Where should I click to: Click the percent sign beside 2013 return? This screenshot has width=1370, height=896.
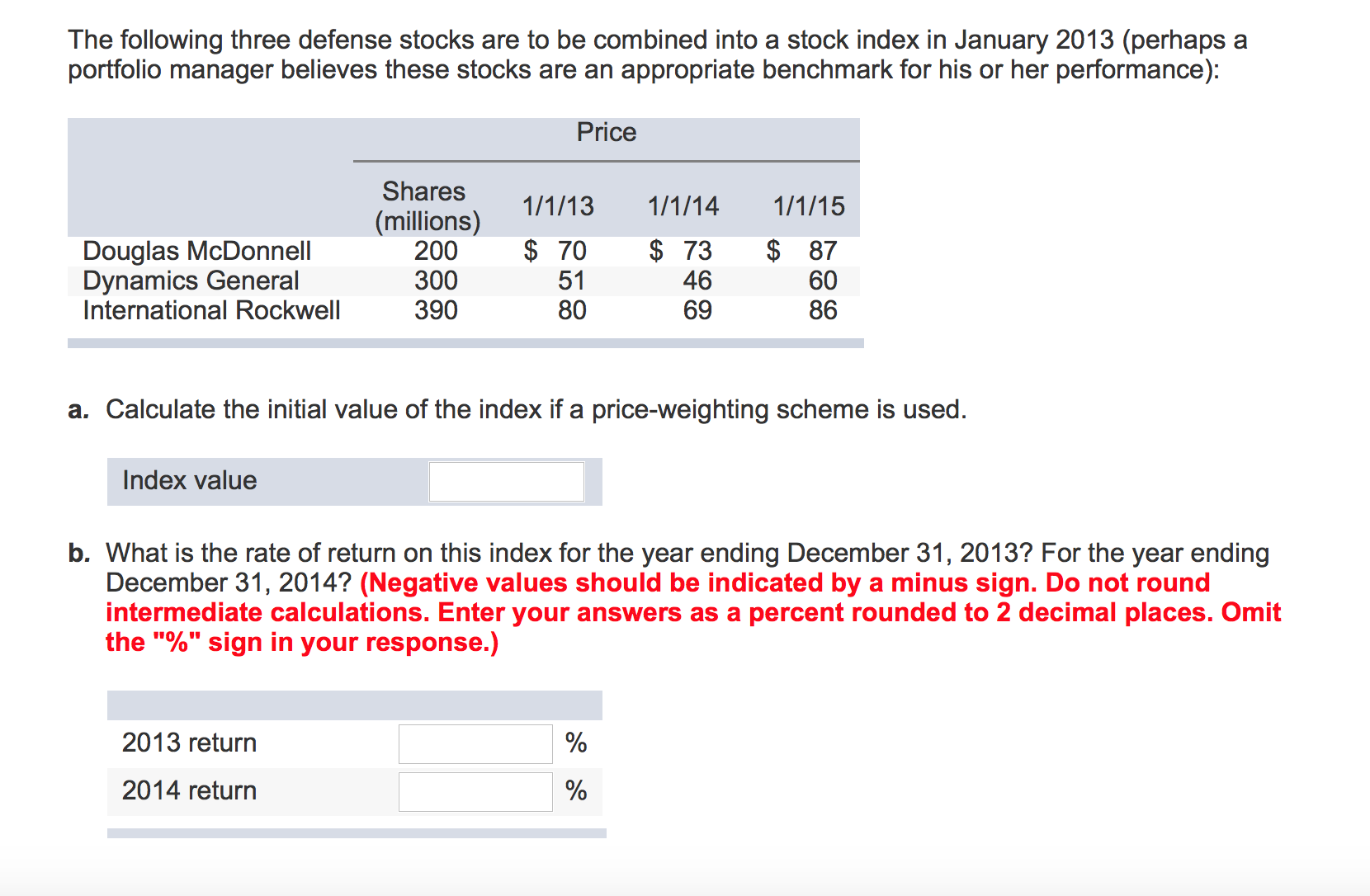[x=576, y=743]
